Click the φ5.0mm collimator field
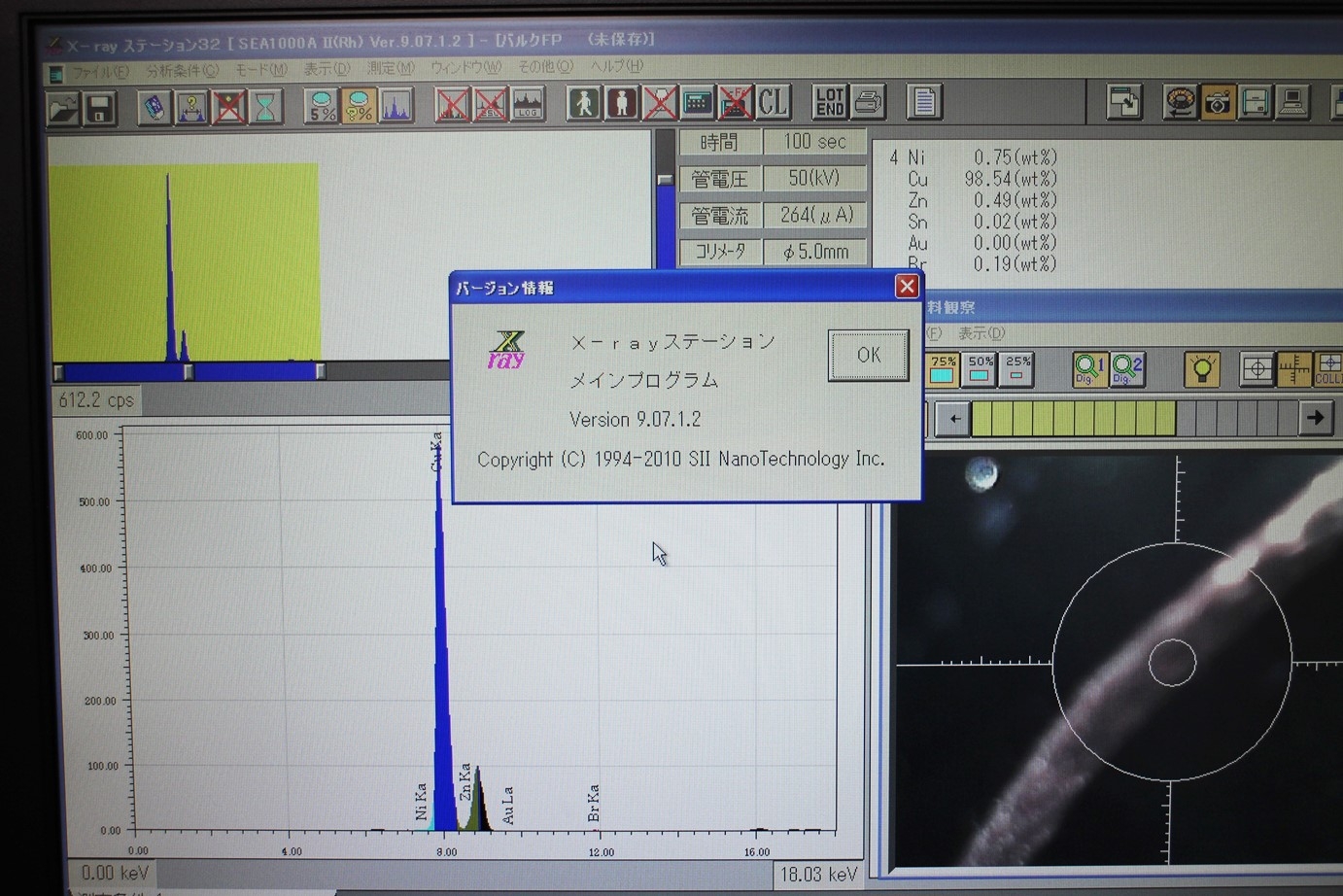This screenshot has width=1343, height=896. coord(814,252)
